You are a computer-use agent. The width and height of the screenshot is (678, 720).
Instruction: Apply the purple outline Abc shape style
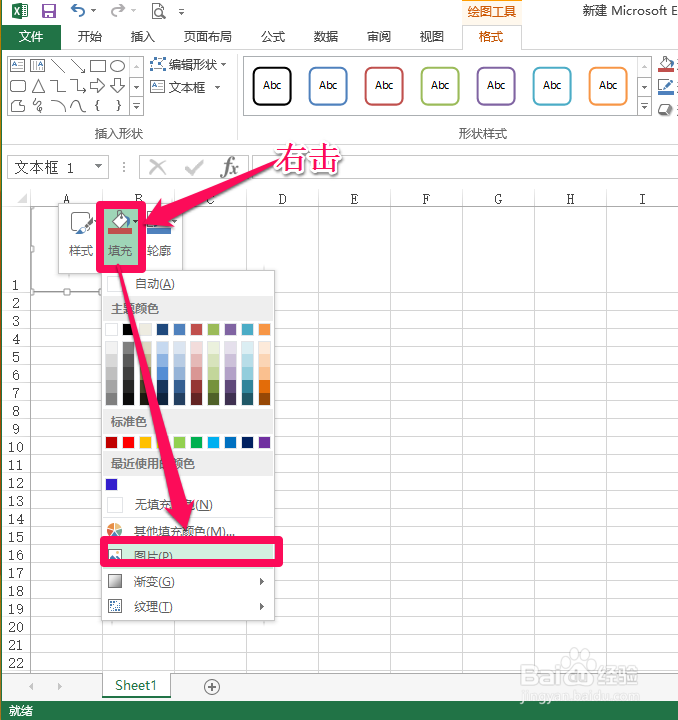(496, 86)
